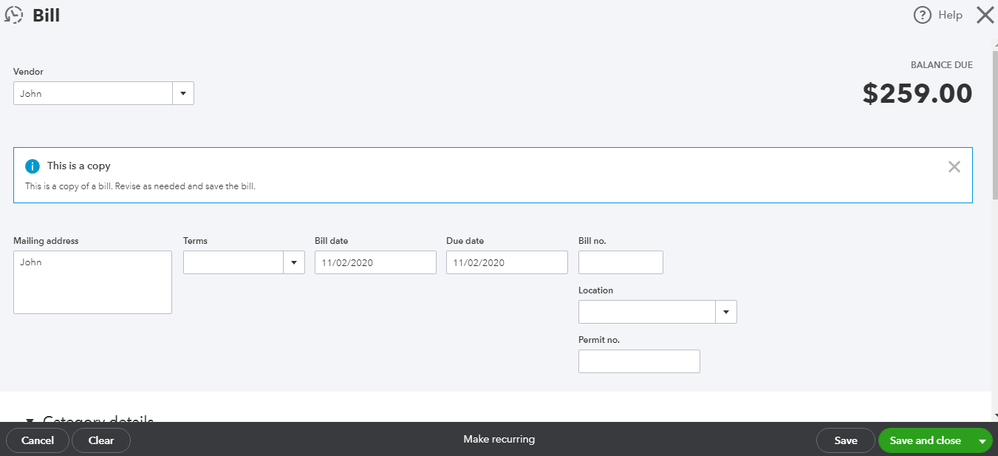Click the blue info icon in notice
The width and height of the screenshot is (998, 456).
[x=32, y=166]
